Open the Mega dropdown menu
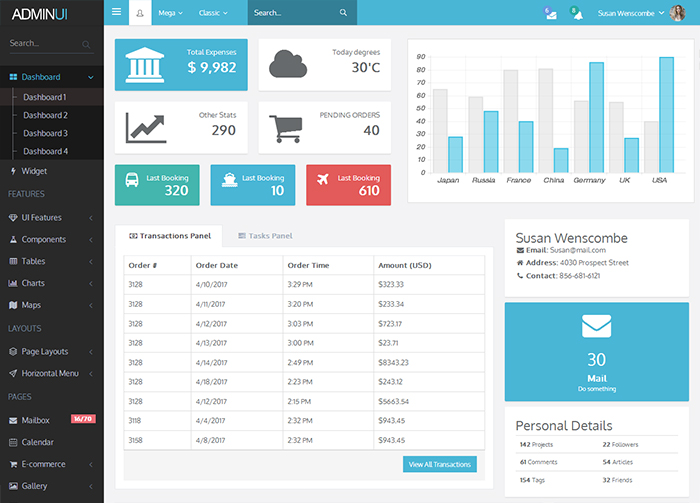Image resolution: width=700 pixels, height=503 pixels. [x=170, y=13]
